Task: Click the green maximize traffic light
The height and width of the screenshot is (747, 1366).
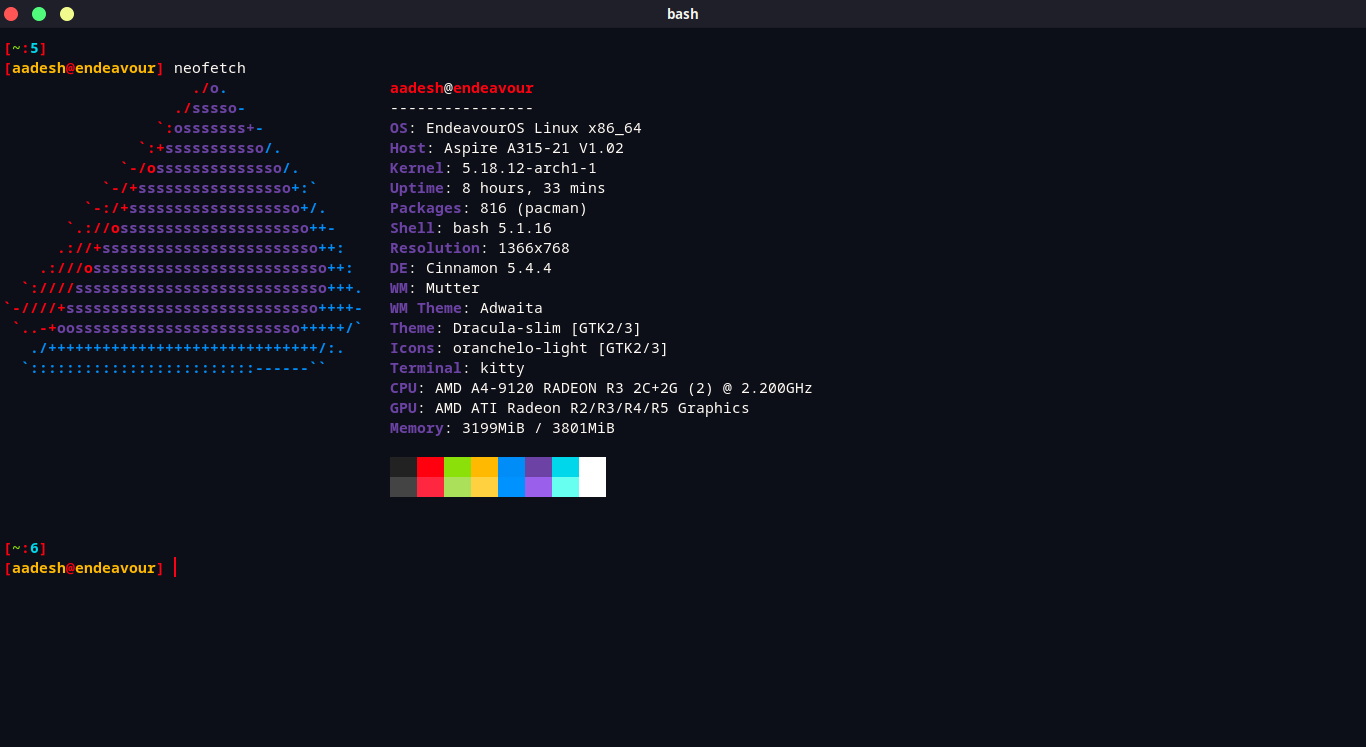Action: [40, 14]
